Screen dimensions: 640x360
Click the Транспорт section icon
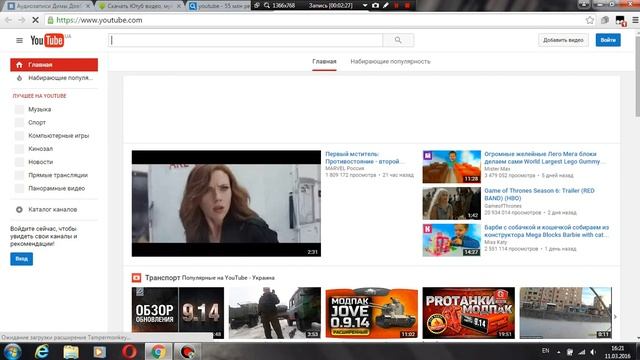coord(136,278)
